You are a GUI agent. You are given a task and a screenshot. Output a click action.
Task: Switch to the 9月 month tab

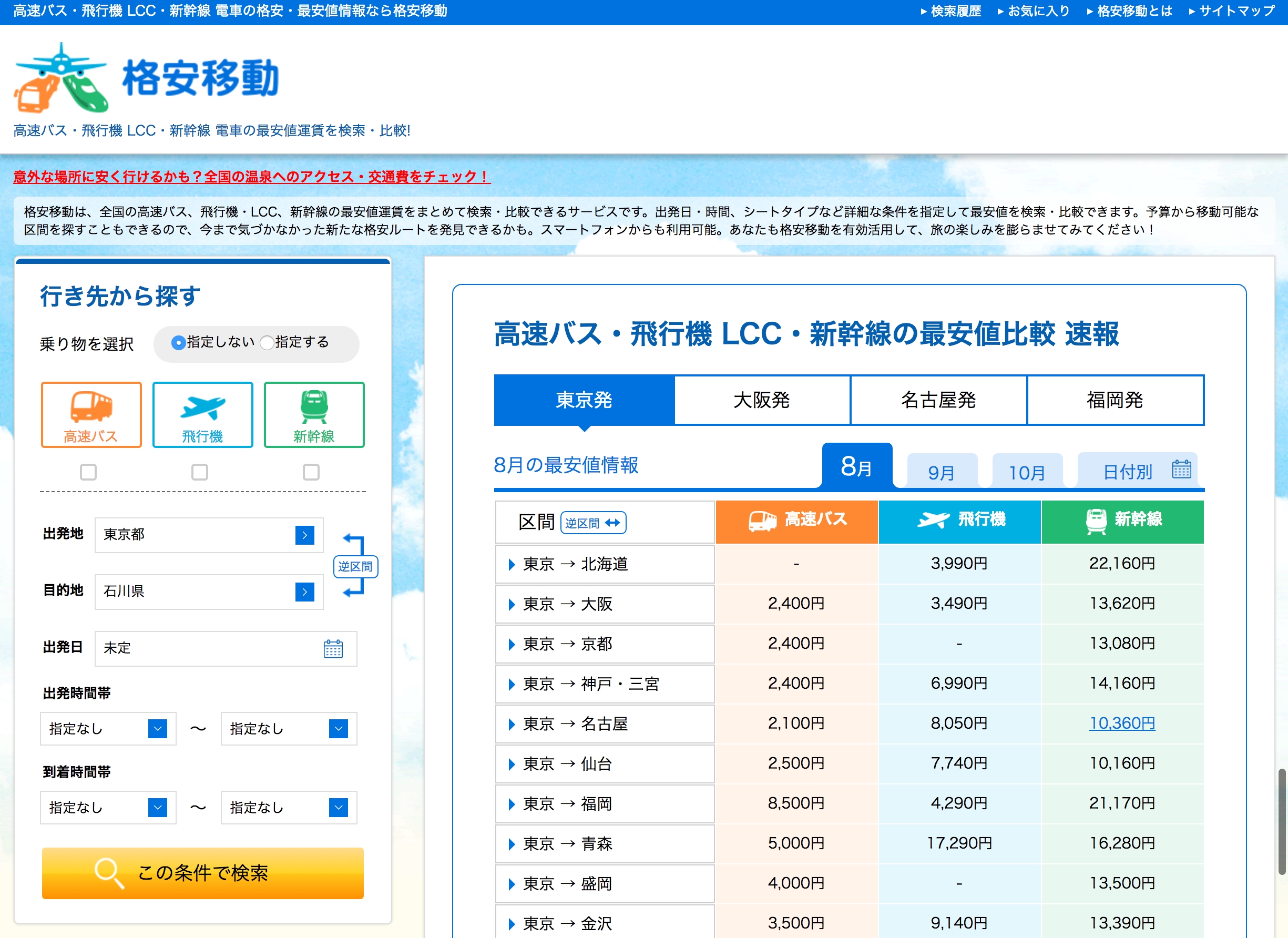click(941, 472)
